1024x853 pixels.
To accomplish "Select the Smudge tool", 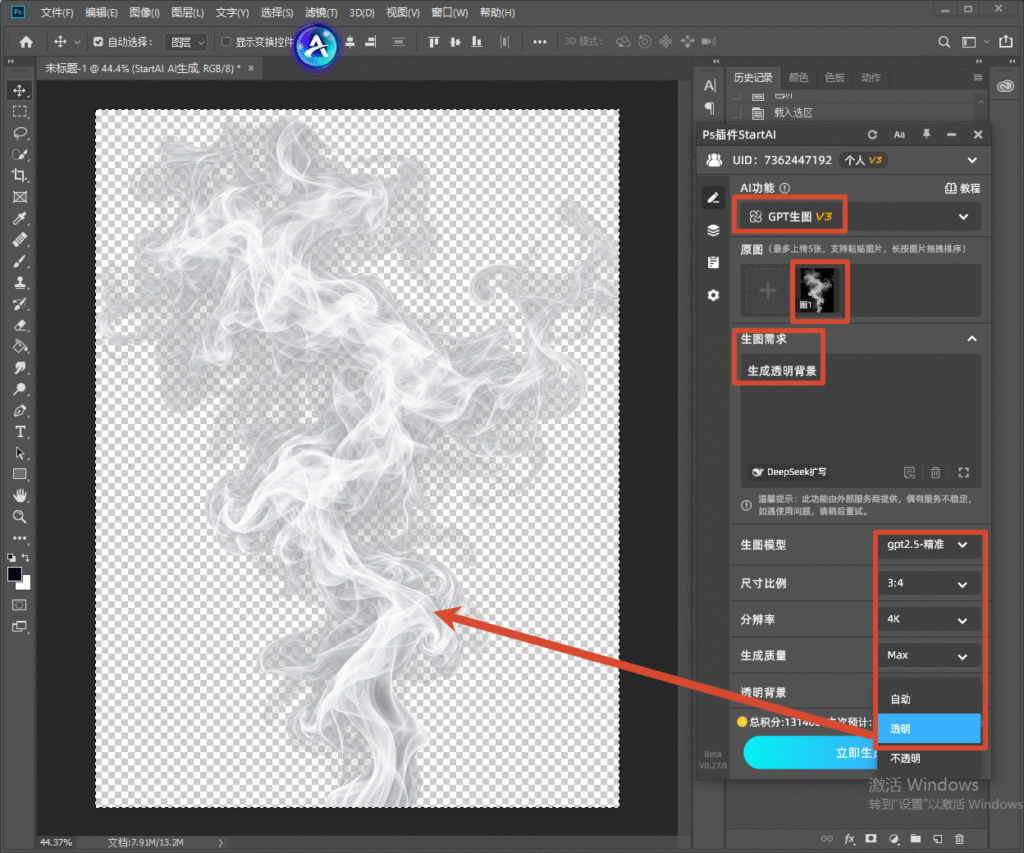I will [x=20, y=368].
